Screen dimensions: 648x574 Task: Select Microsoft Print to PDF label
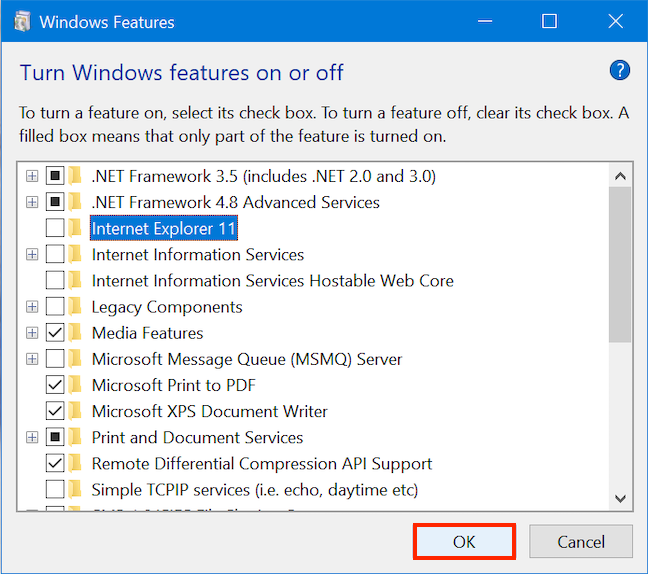tap(174, 385)
